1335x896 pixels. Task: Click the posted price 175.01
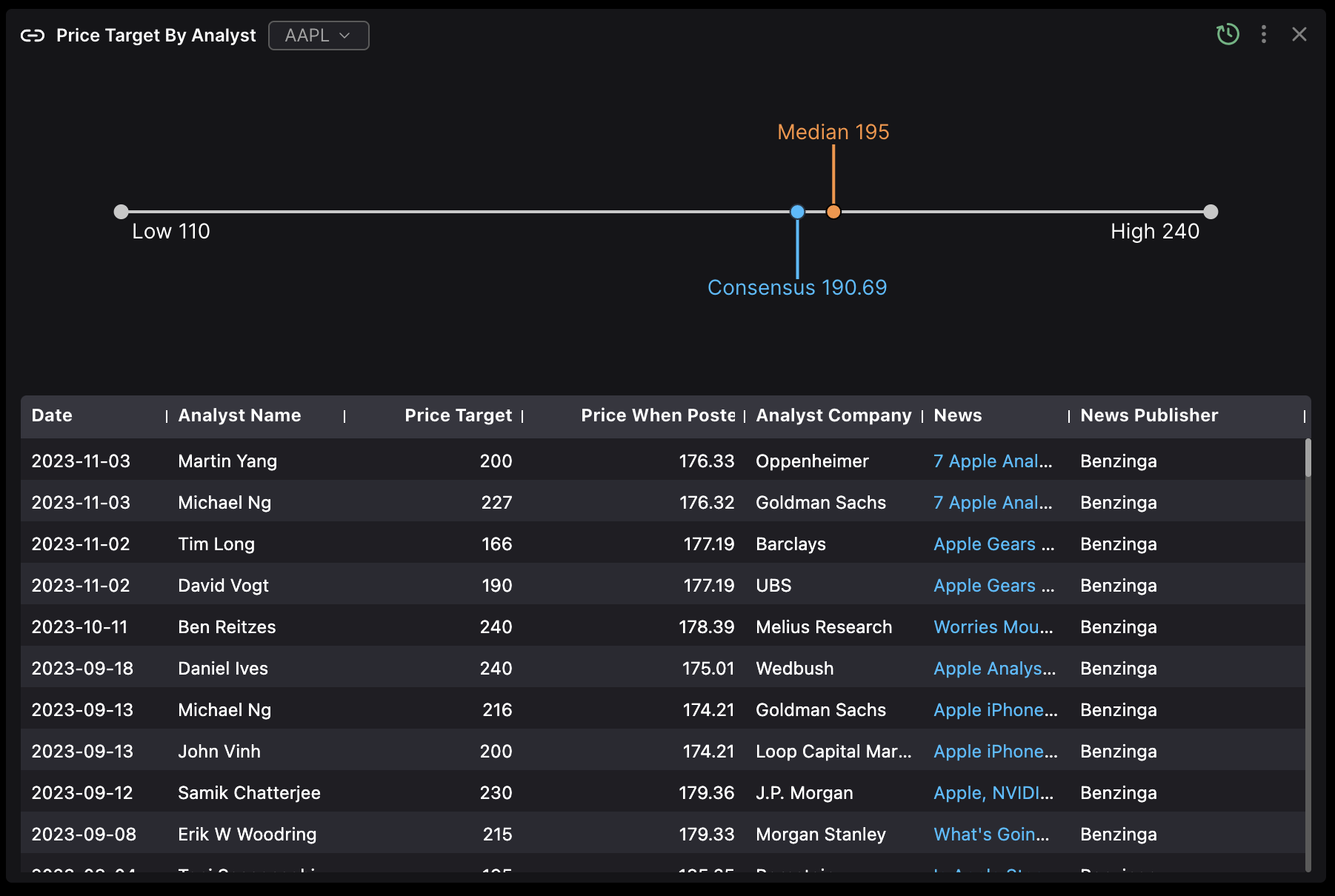(708, 669)
